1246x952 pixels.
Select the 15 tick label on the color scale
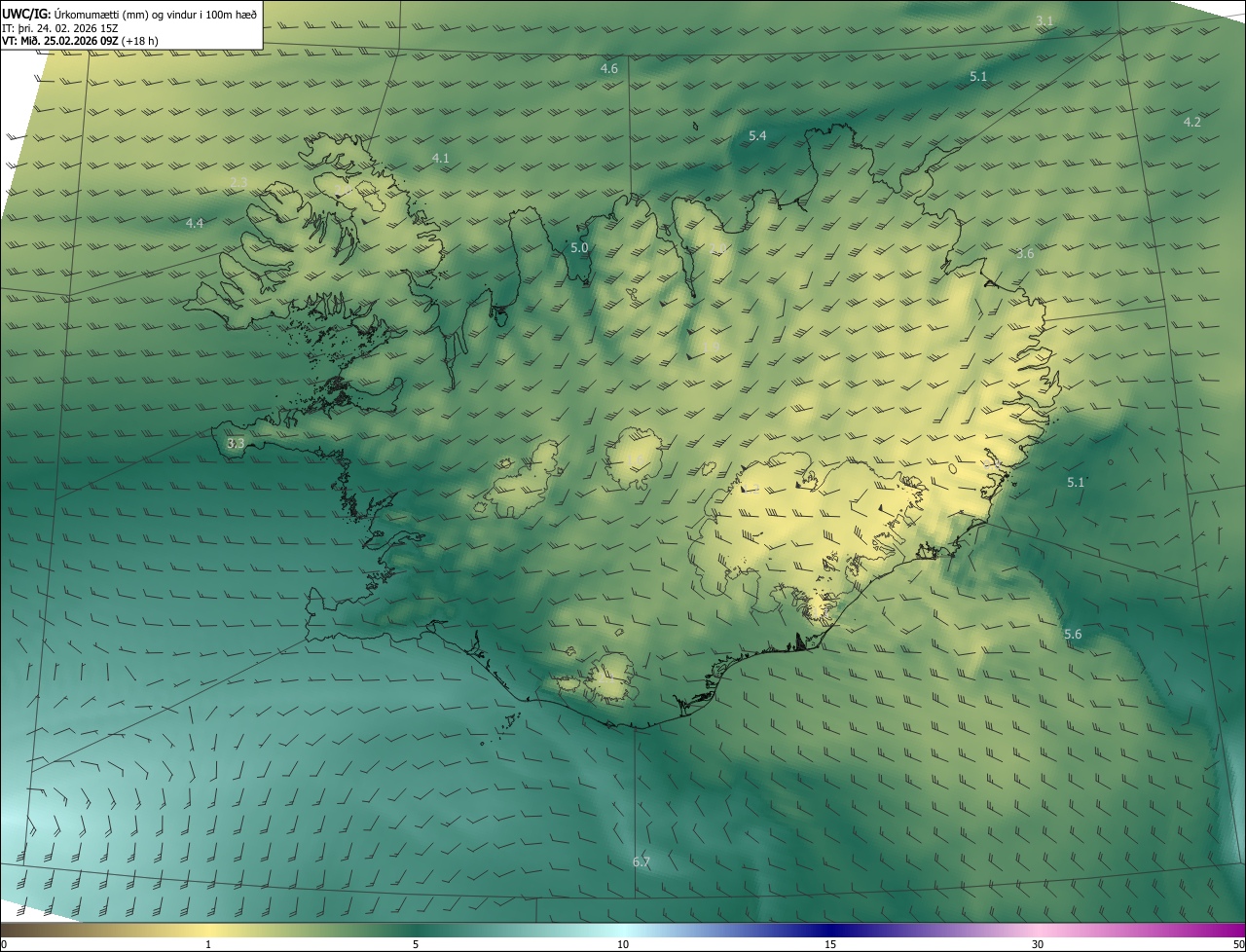point(830,944)
